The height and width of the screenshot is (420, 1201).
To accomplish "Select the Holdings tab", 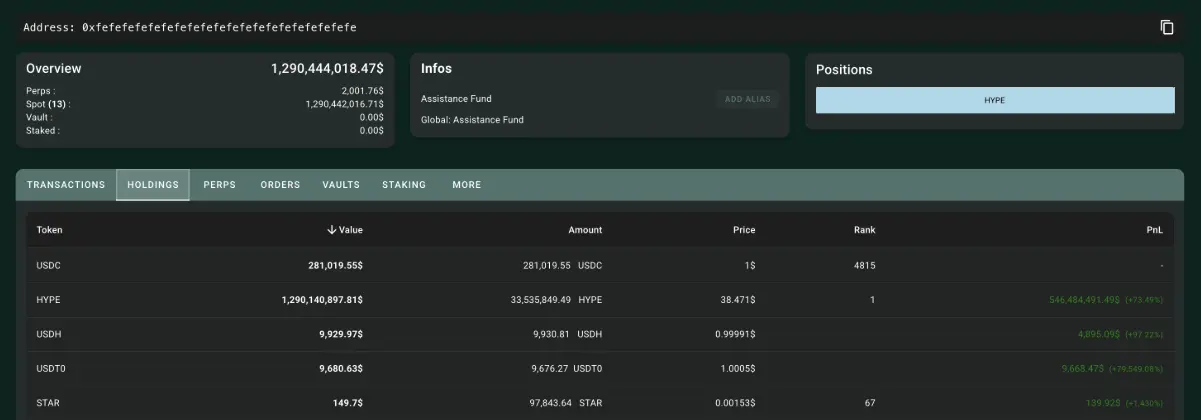I will [x=153, y=185].
